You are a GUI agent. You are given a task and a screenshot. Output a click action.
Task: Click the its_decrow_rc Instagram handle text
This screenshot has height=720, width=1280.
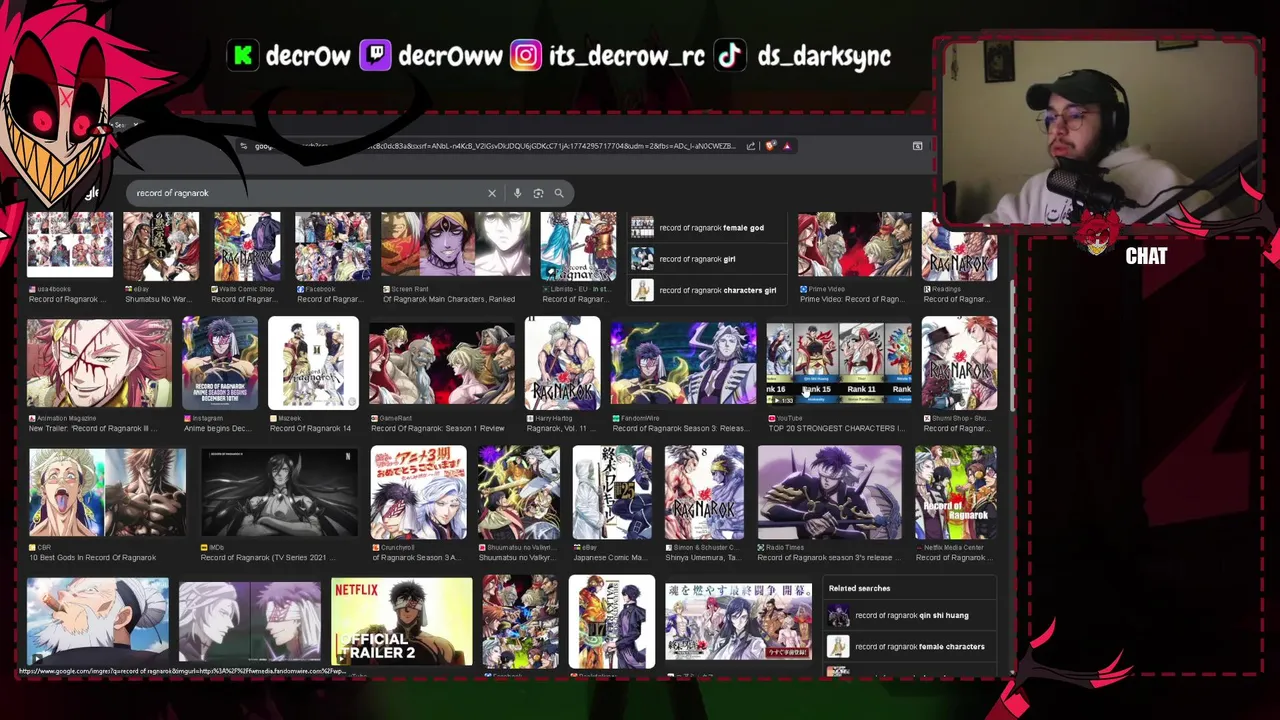click(627, 56)
